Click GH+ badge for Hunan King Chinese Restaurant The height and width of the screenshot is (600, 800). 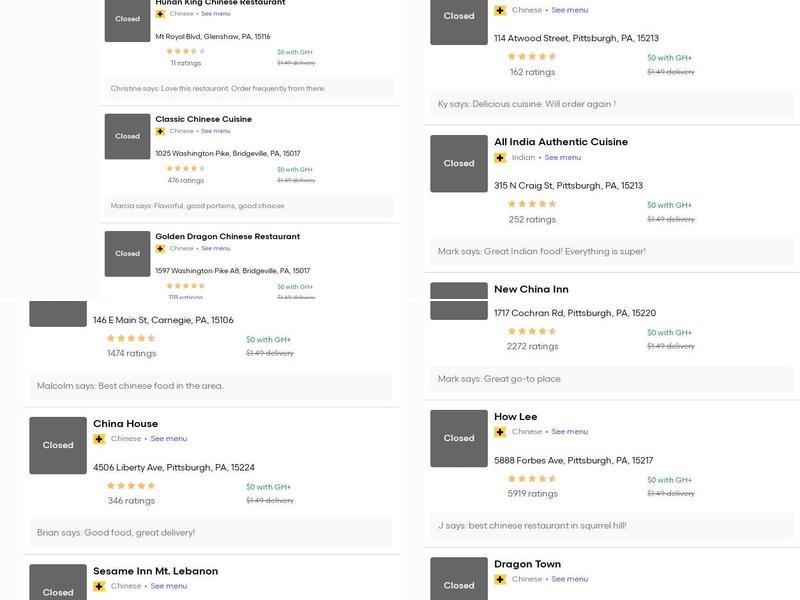pos(160,14)
